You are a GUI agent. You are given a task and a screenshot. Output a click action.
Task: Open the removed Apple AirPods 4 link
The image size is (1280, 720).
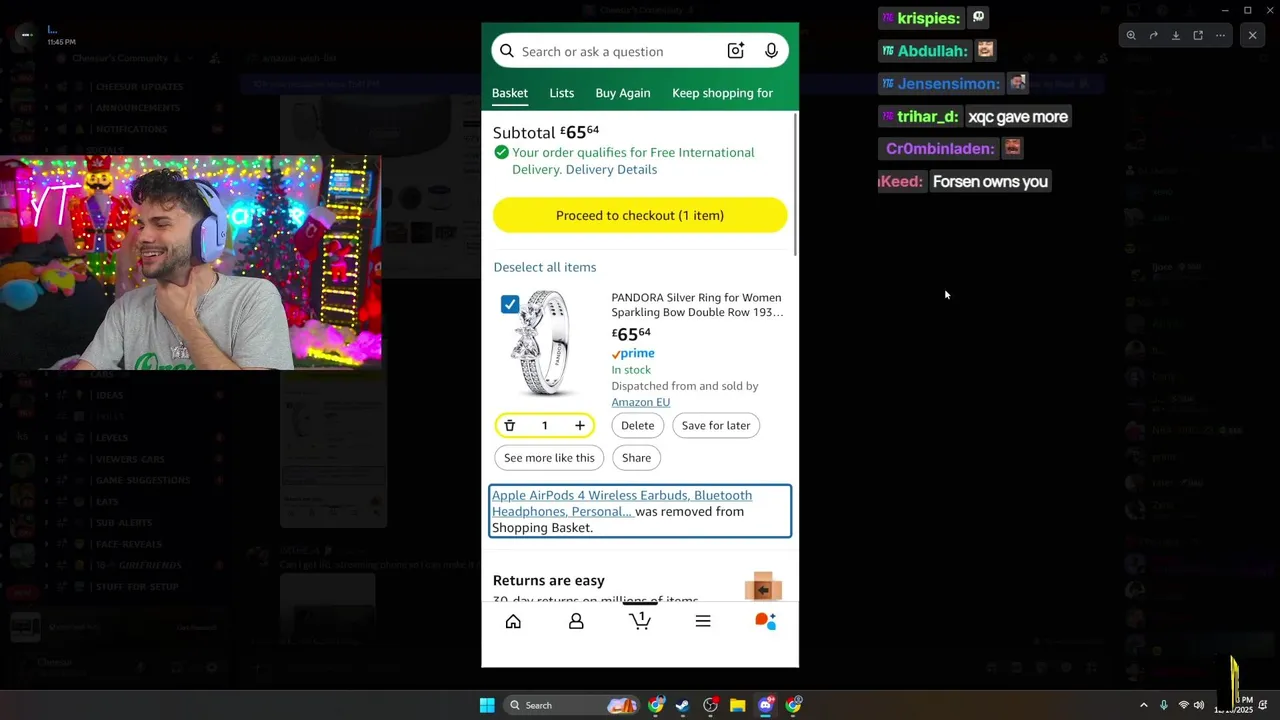coord(622,503)
